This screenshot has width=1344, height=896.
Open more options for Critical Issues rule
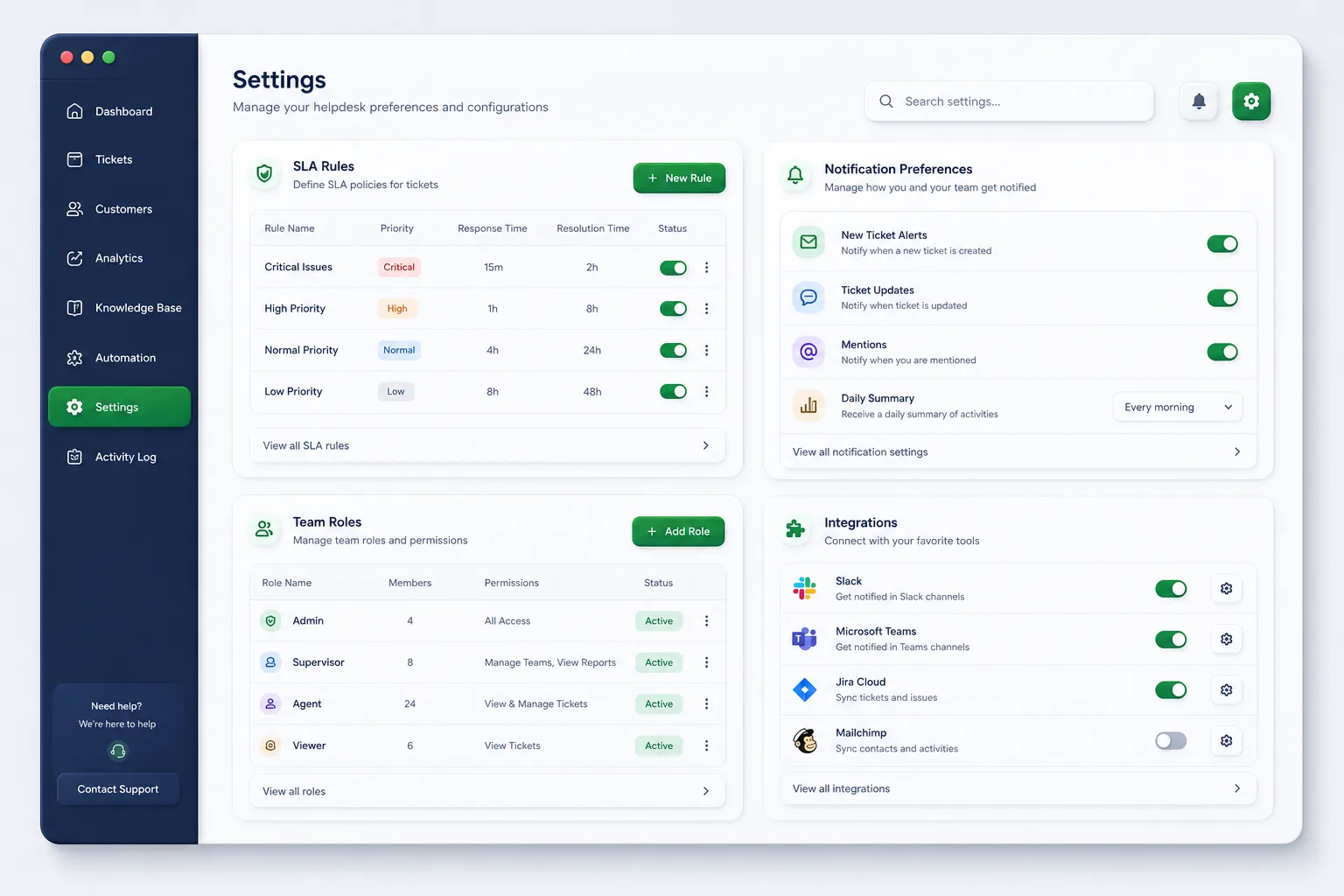click(x=707, y=267)
